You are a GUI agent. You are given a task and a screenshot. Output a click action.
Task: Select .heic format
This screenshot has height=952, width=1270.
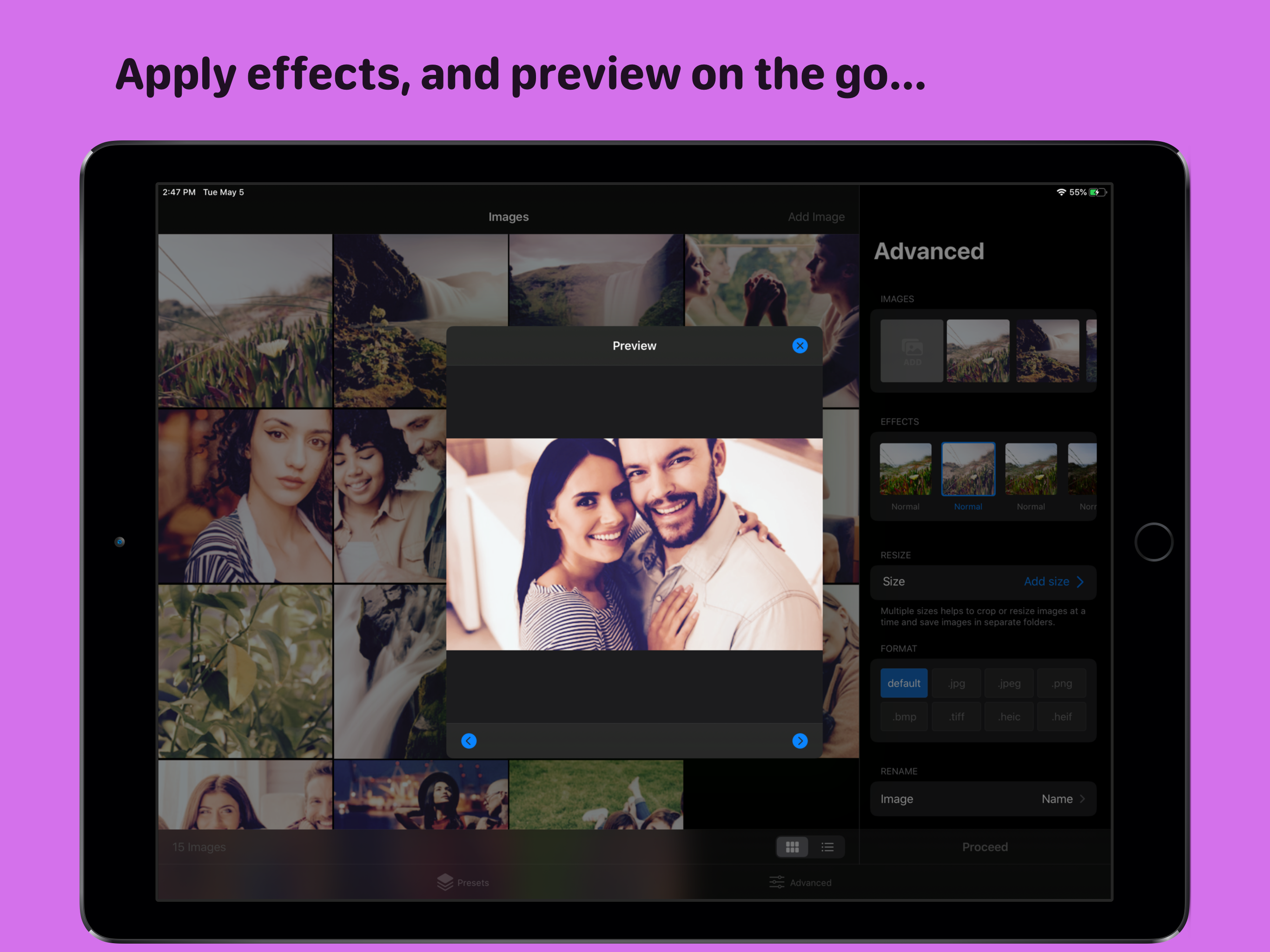pos(1009,717)
